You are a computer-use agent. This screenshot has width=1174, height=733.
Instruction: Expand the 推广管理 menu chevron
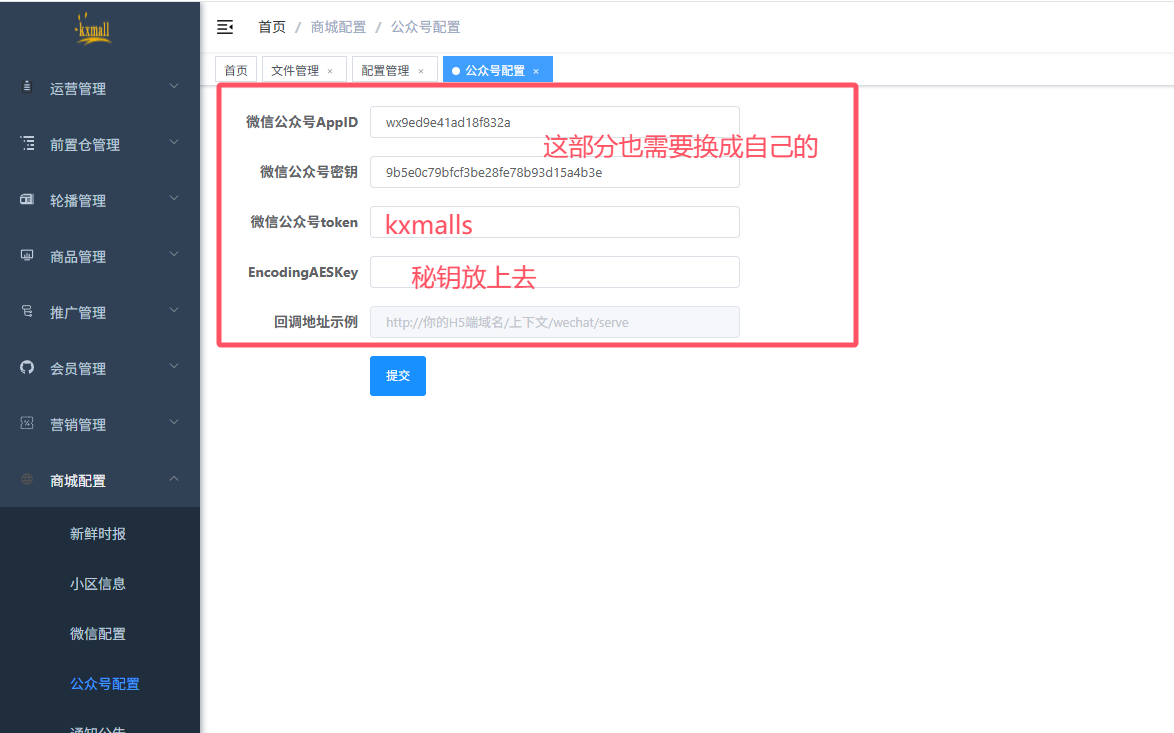(x=174, y=311)
